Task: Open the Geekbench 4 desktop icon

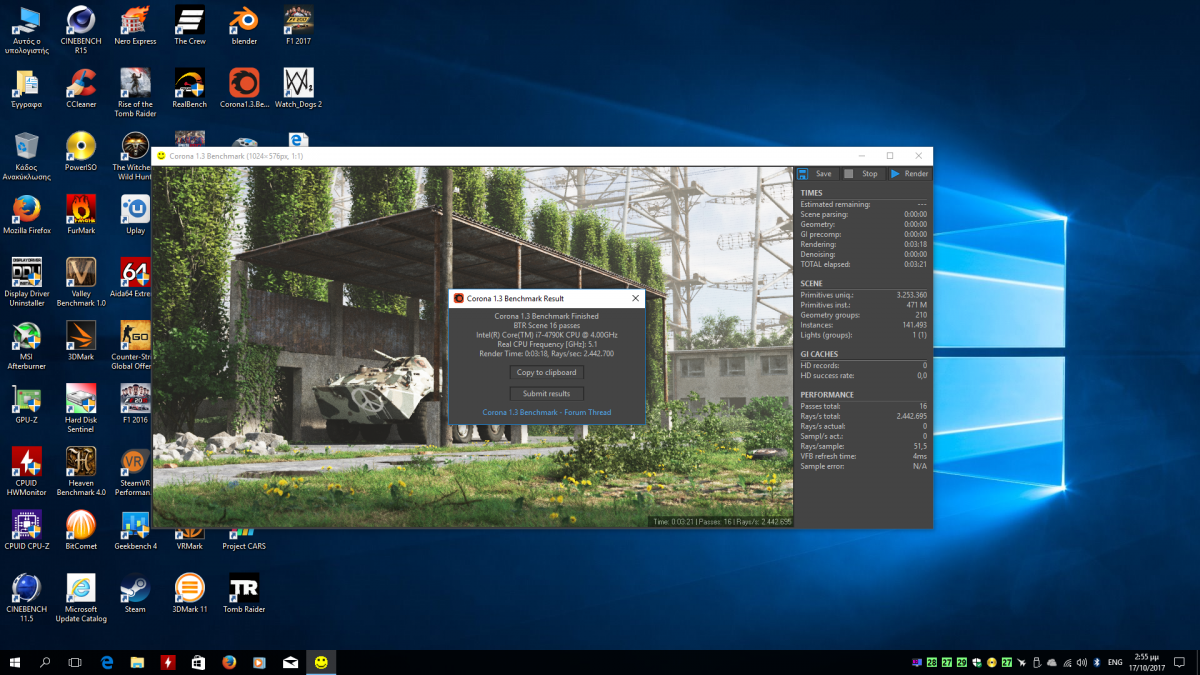Action: click(x=135, y=530)
